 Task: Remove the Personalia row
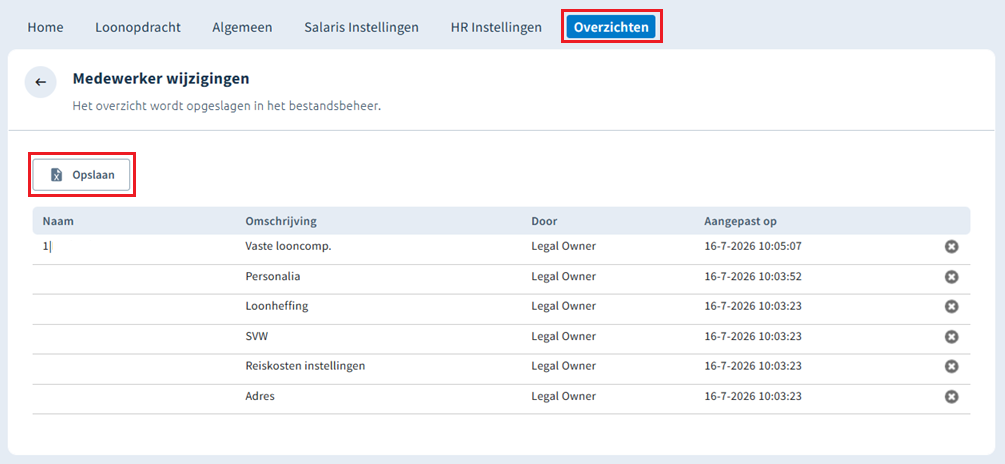point(952,277)
